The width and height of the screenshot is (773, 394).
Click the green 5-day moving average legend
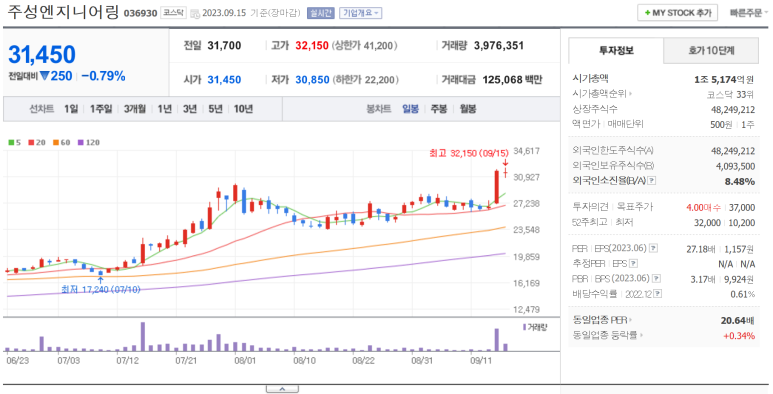[x=15, y=143]
